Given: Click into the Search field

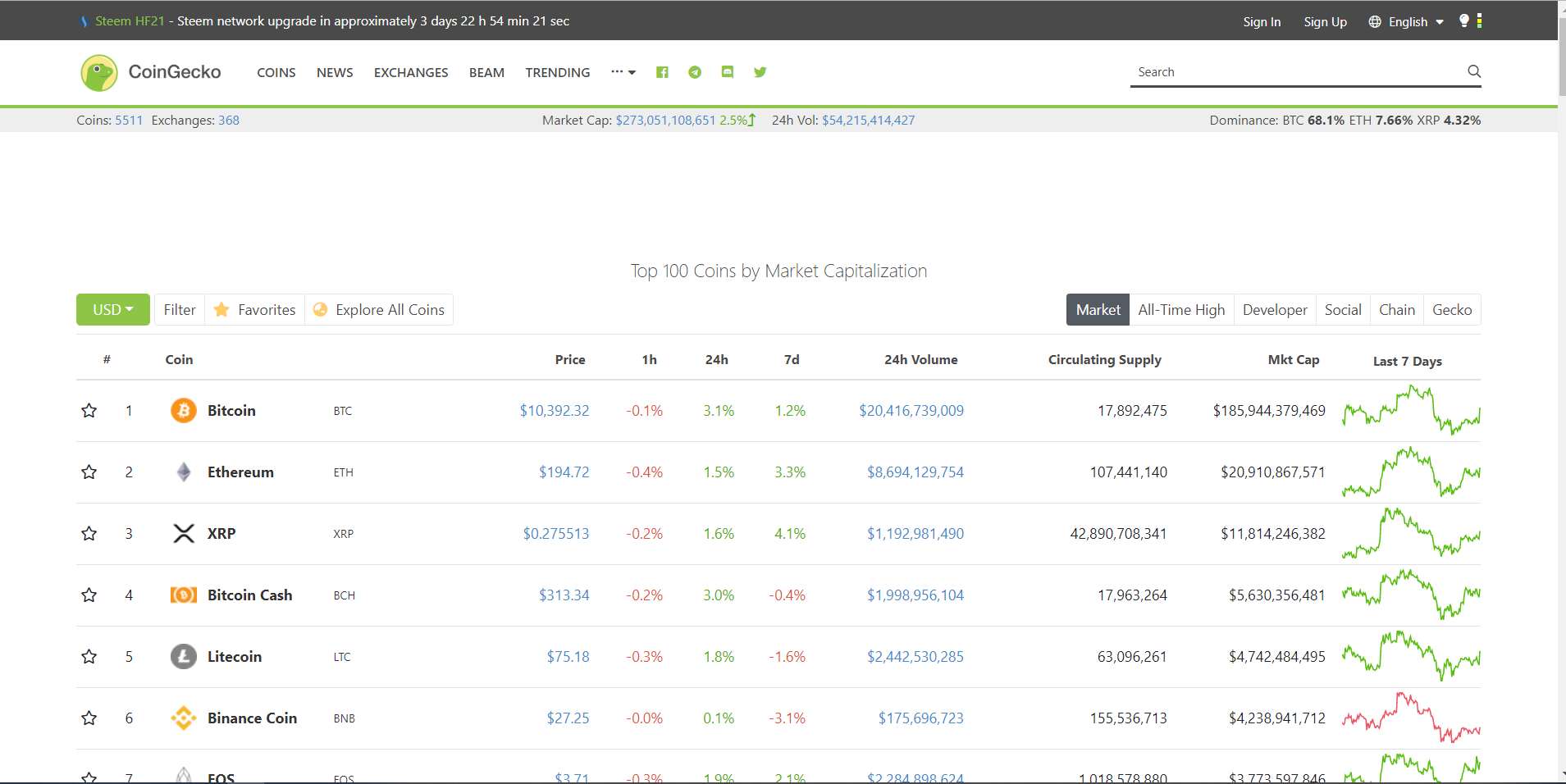Looking at the screenshot, I should 1299,72.
